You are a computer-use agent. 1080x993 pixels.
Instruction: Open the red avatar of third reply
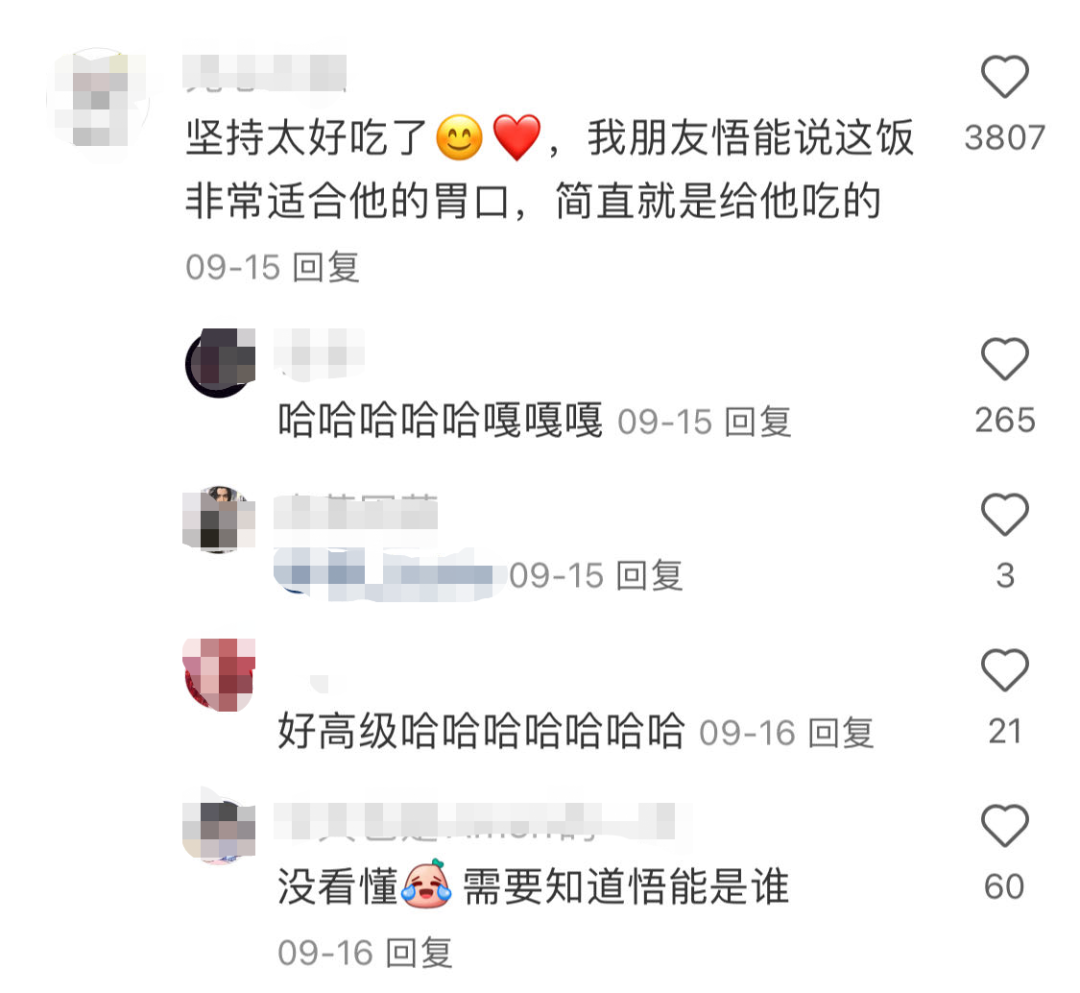219,675
